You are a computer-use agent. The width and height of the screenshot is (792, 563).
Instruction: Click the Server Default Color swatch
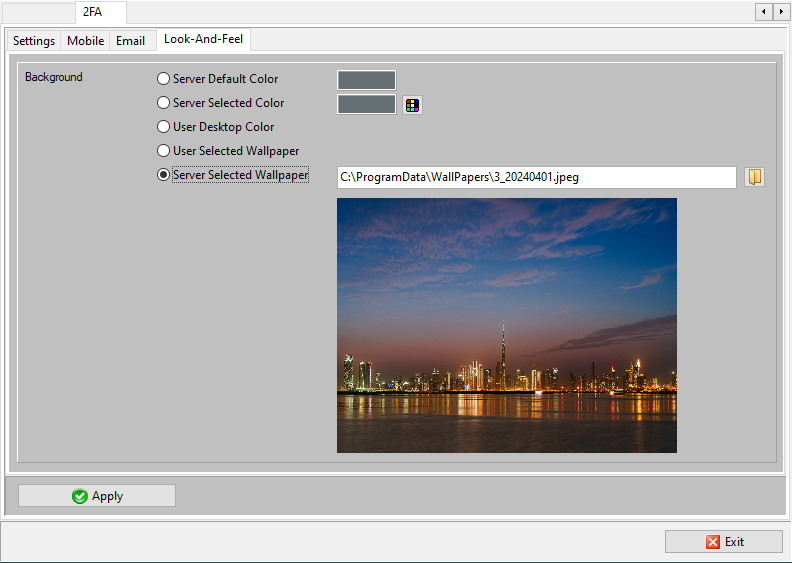366,80
